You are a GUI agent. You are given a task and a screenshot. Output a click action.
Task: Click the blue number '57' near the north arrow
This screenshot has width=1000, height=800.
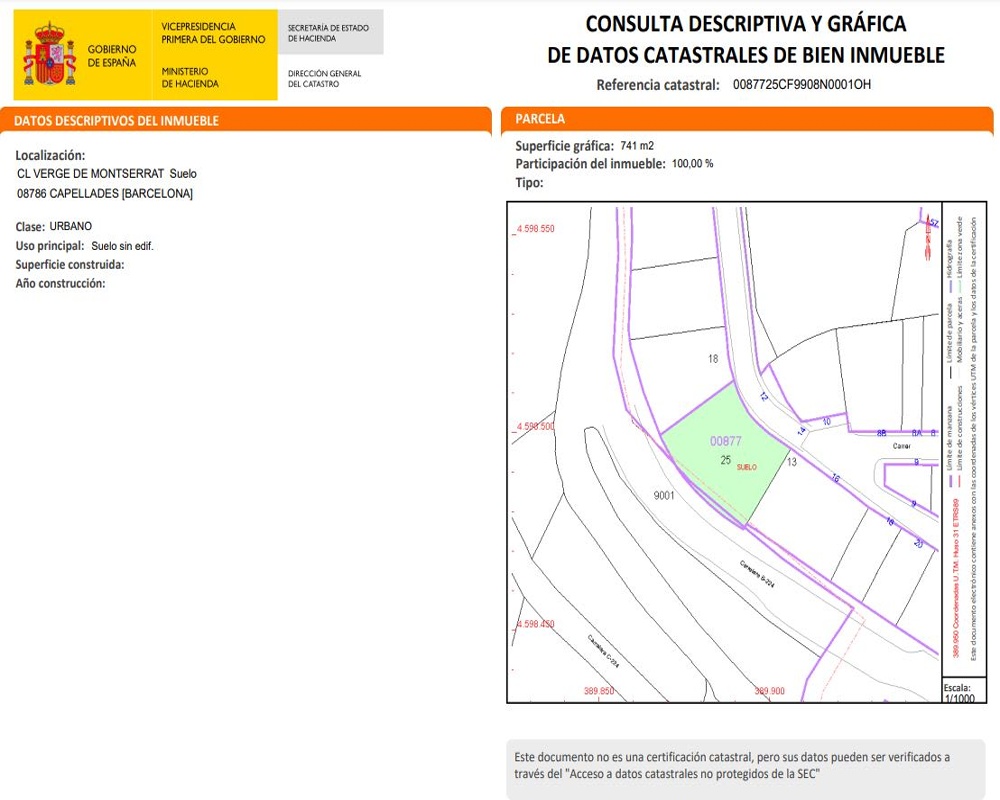click(934, 223)
